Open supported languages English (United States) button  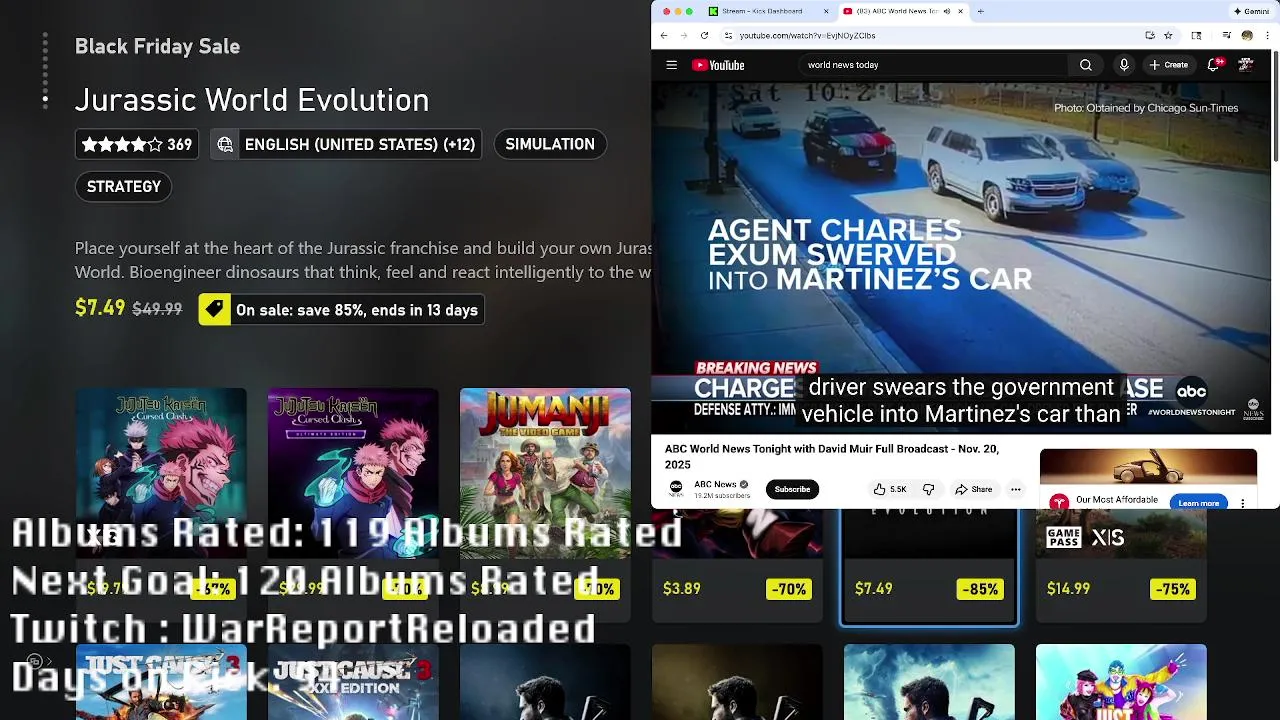pyautogui.click(x=346, y=144)
